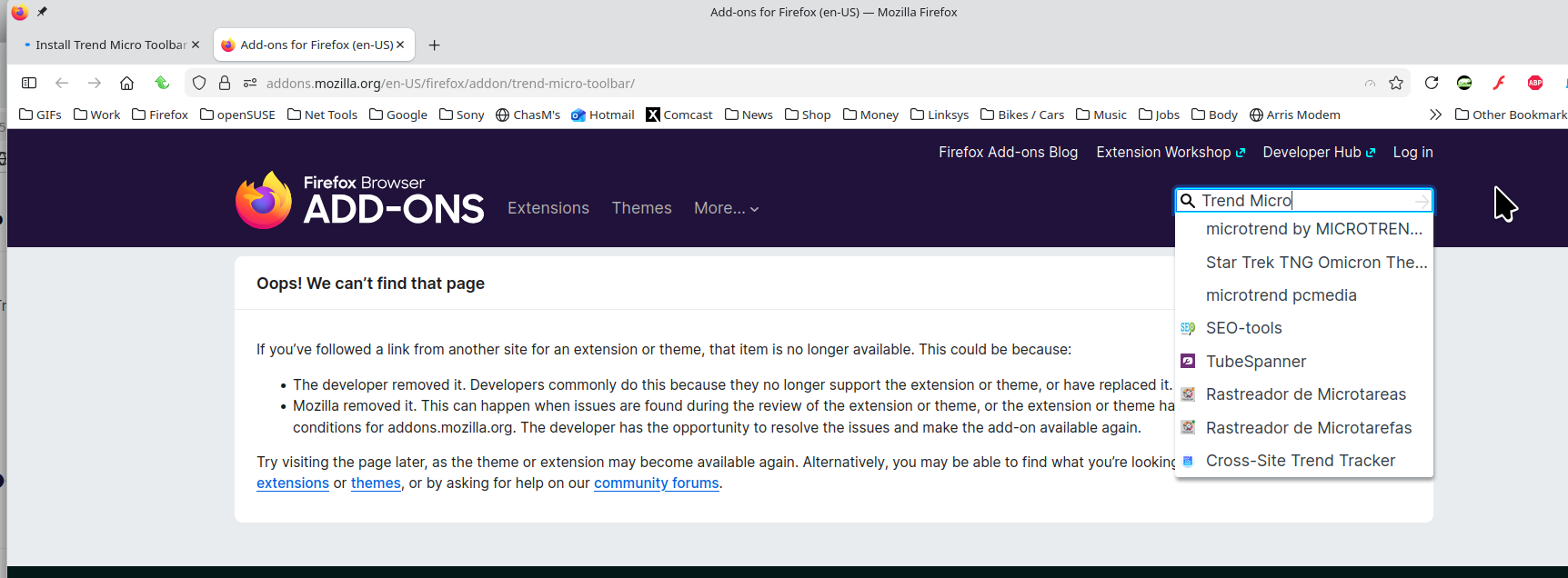Open the GIFs bookmark folder

coord(41,115)
